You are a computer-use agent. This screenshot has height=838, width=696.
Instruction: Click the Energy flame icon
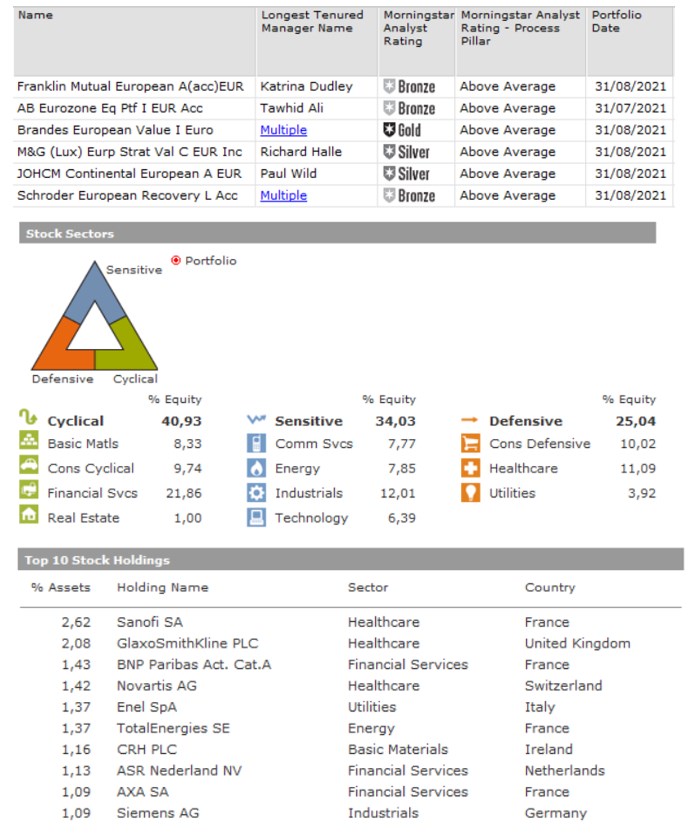257,468
